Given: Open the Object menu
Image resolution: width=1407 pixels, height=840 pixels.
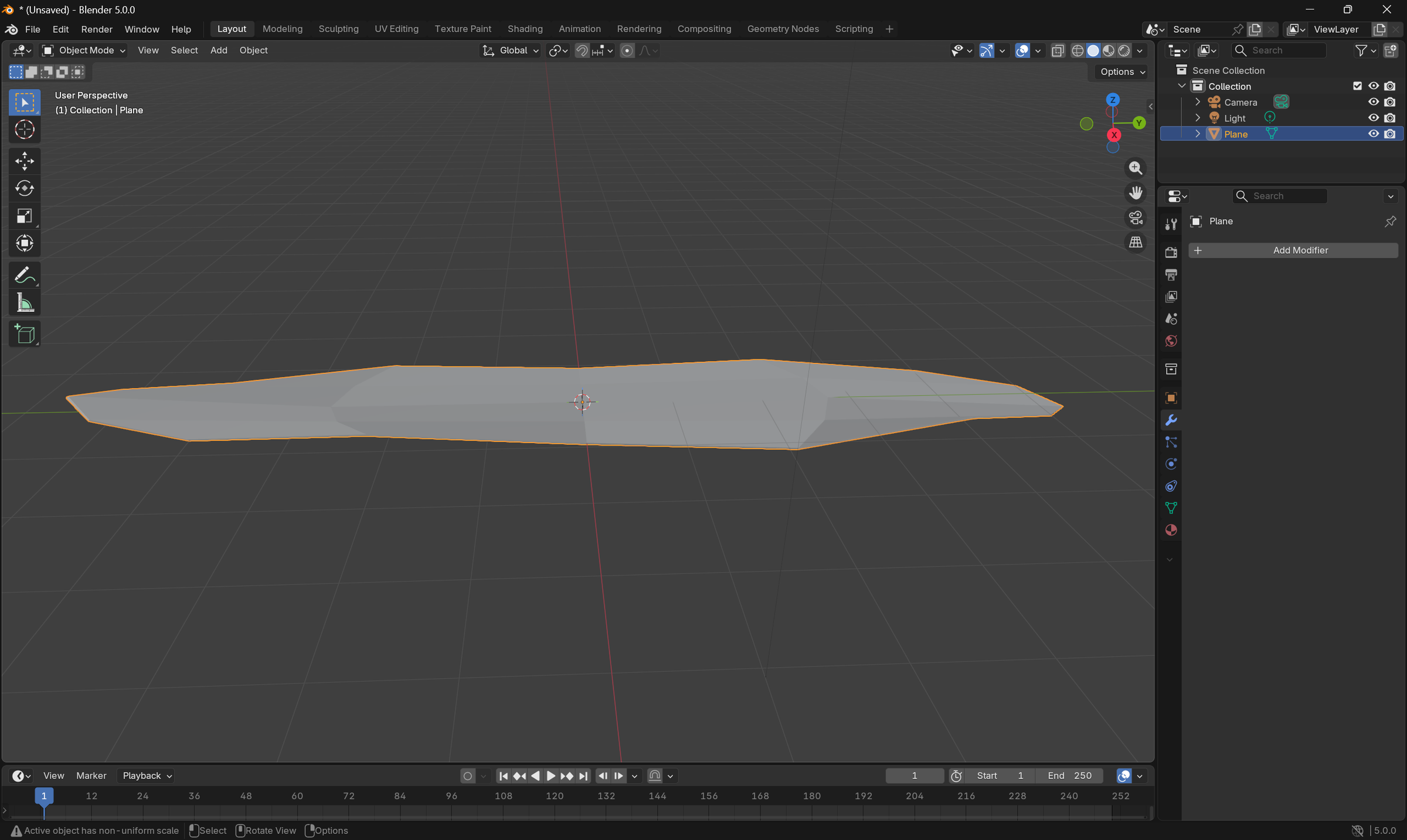Looking at the screenshot, I should click(x=253, y=50).
